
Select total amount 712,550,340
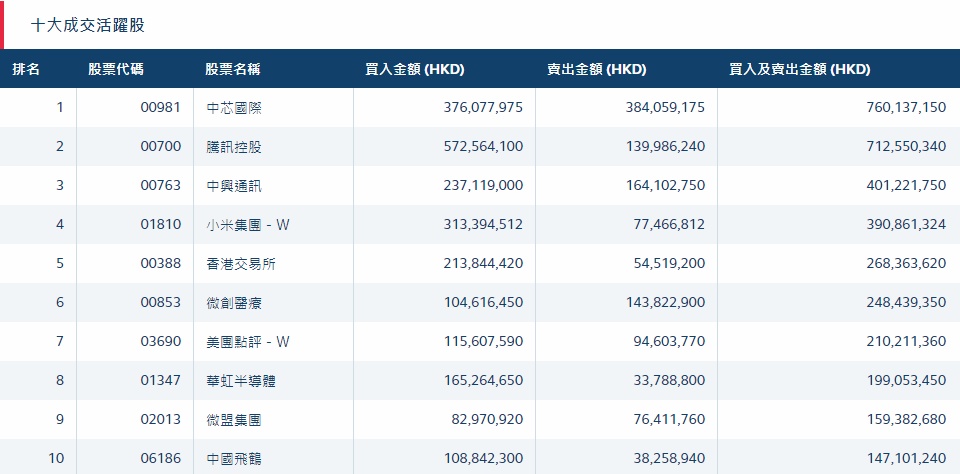906,146
